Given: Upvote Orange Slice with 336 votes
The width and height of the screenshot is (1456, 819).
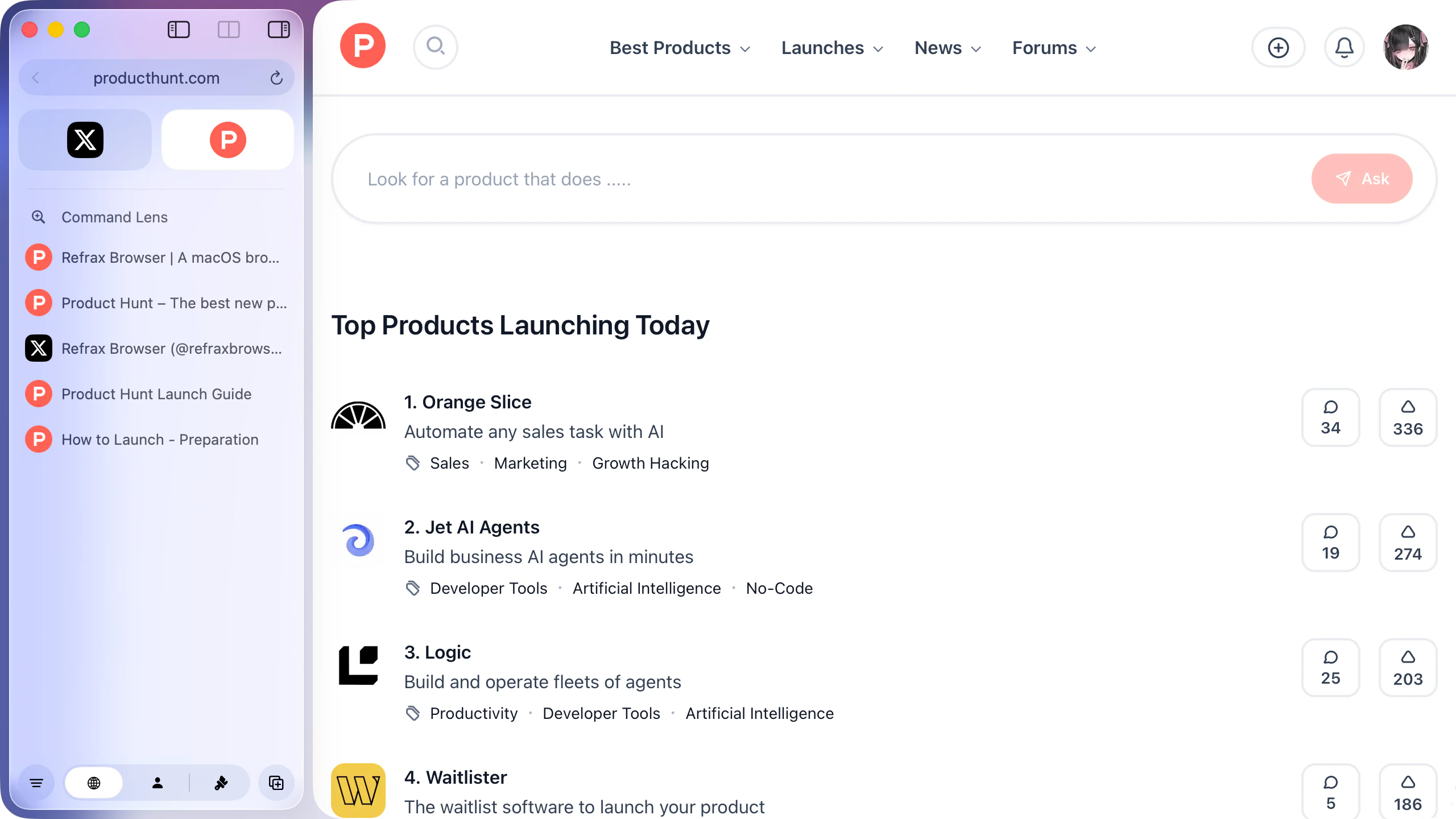Looking at the screenshot, I should coord(1408,417).
